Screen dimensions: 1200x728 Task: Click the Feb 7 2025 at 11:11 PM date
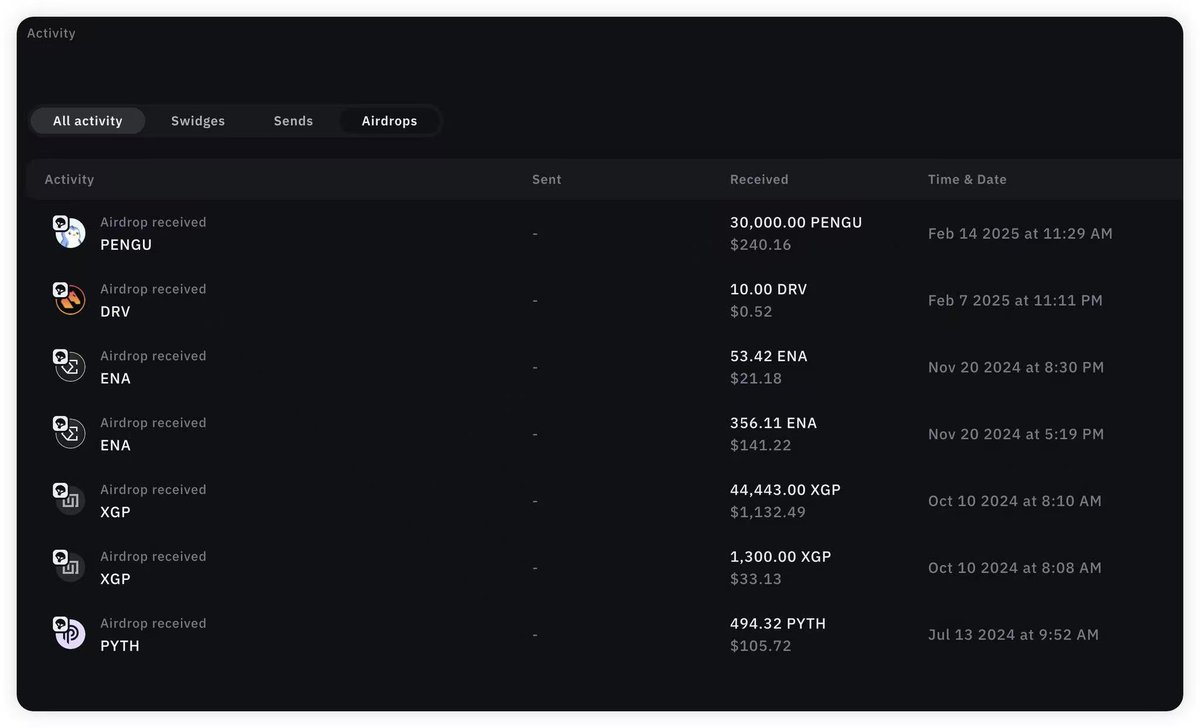coord(1015,301)
